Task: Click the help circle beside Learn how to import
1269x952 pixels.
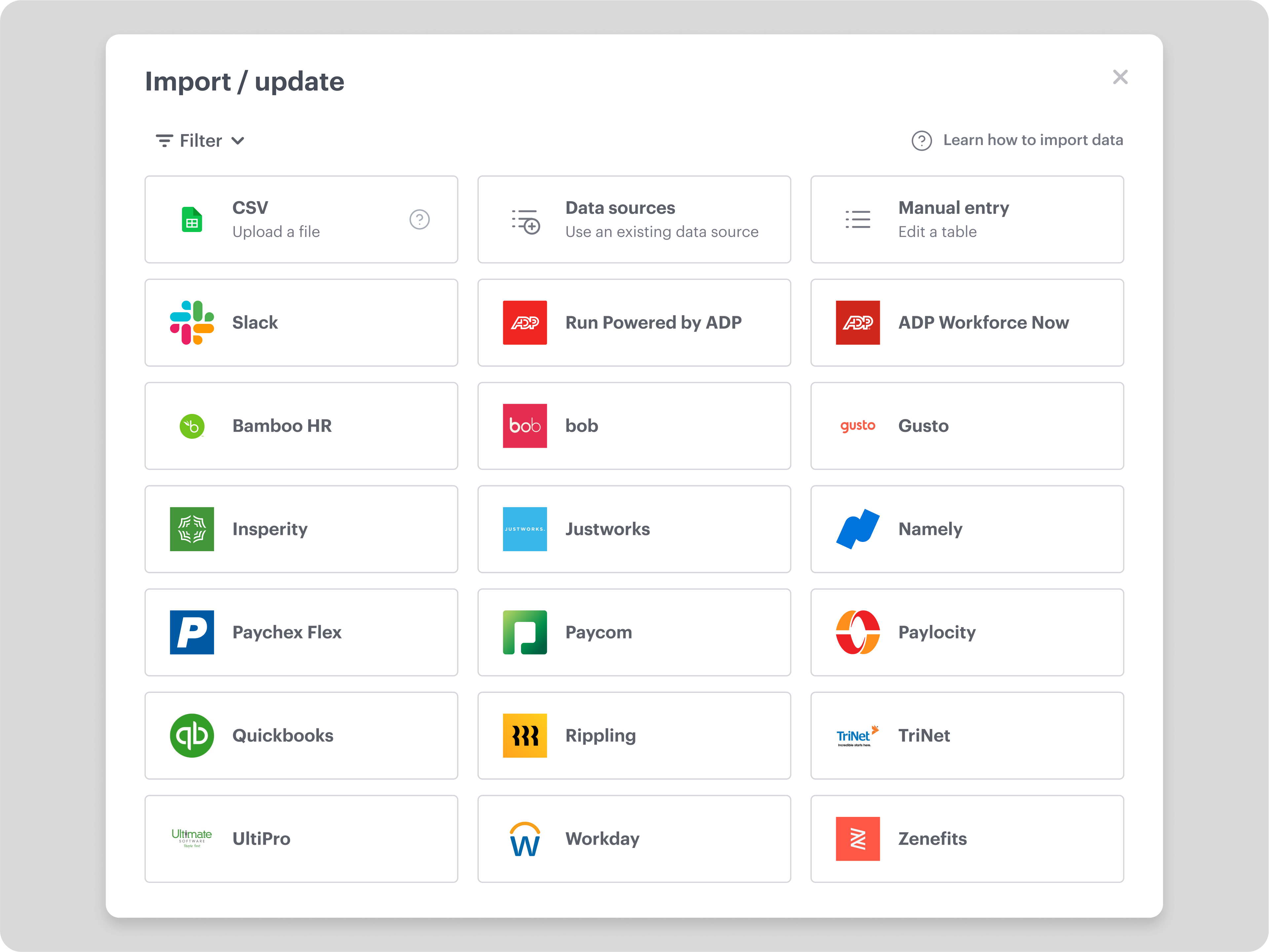Action: coord(921,140)
